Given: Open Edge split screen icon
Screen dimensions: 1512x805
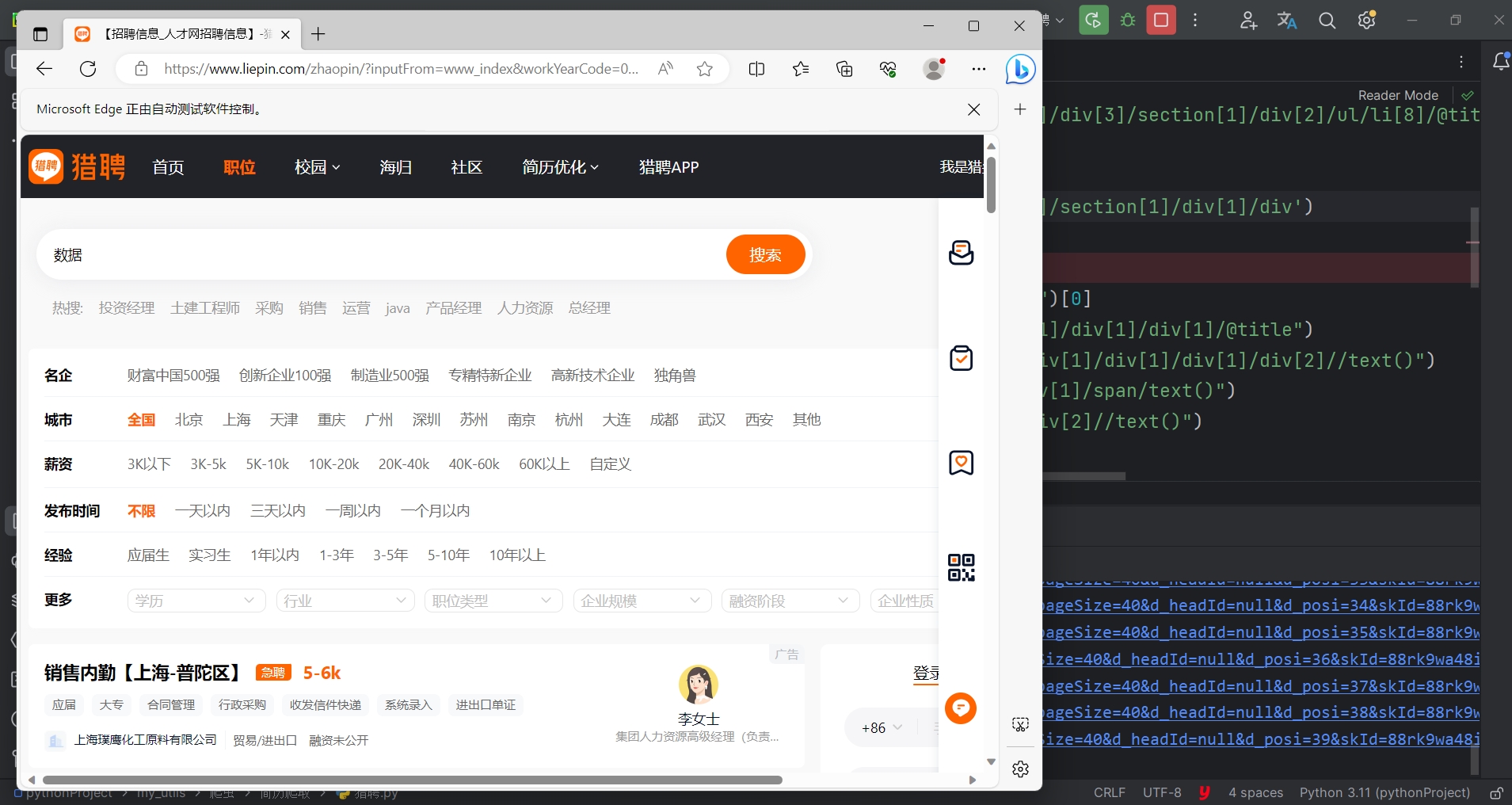Looking at the screenshot, I should [x=756, y=69].
